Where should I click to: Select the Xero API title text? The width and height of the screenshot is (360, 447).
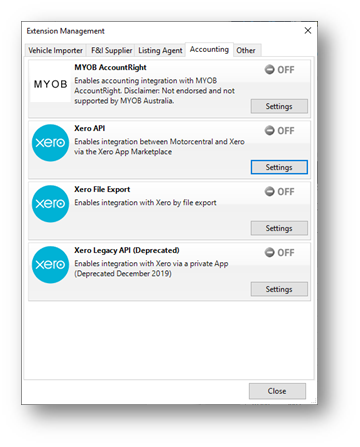[90, 128]
